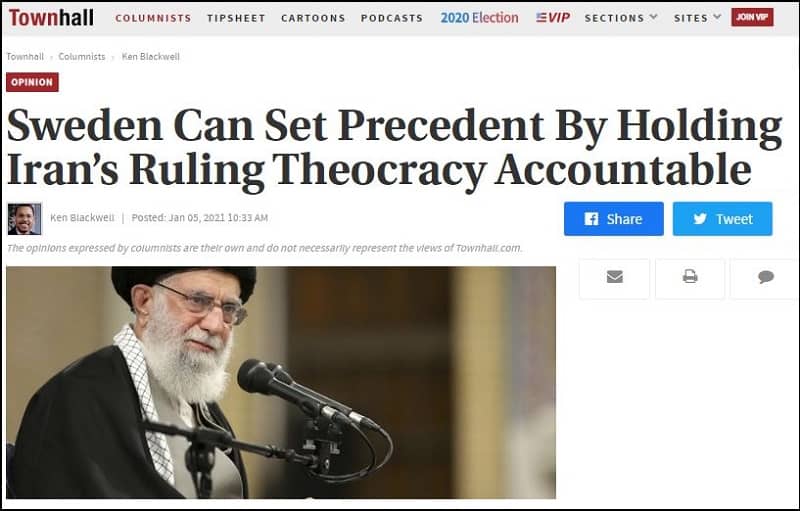
Task: Open the Tipsheet nav menu item
Action: pyautogui.click(x=236, y=18)
